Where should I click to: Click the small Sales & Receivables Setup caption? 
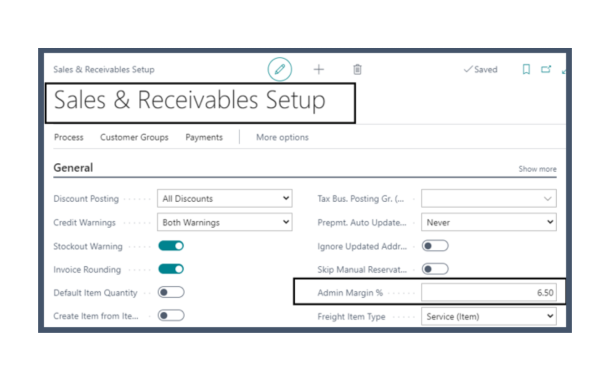click(104, 69)
